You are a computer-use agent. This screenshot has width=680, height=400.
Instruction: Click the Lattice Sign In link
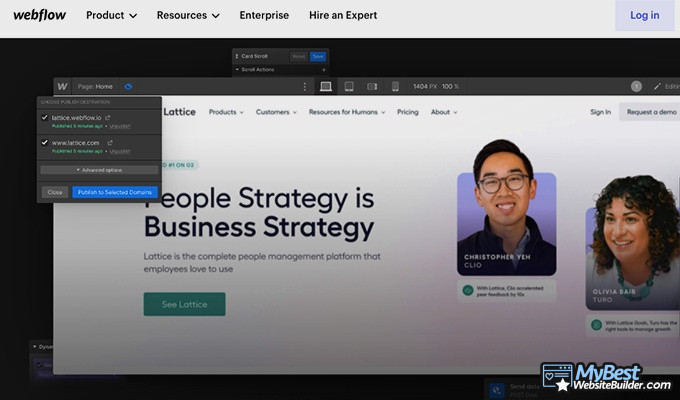coord(600,112)
